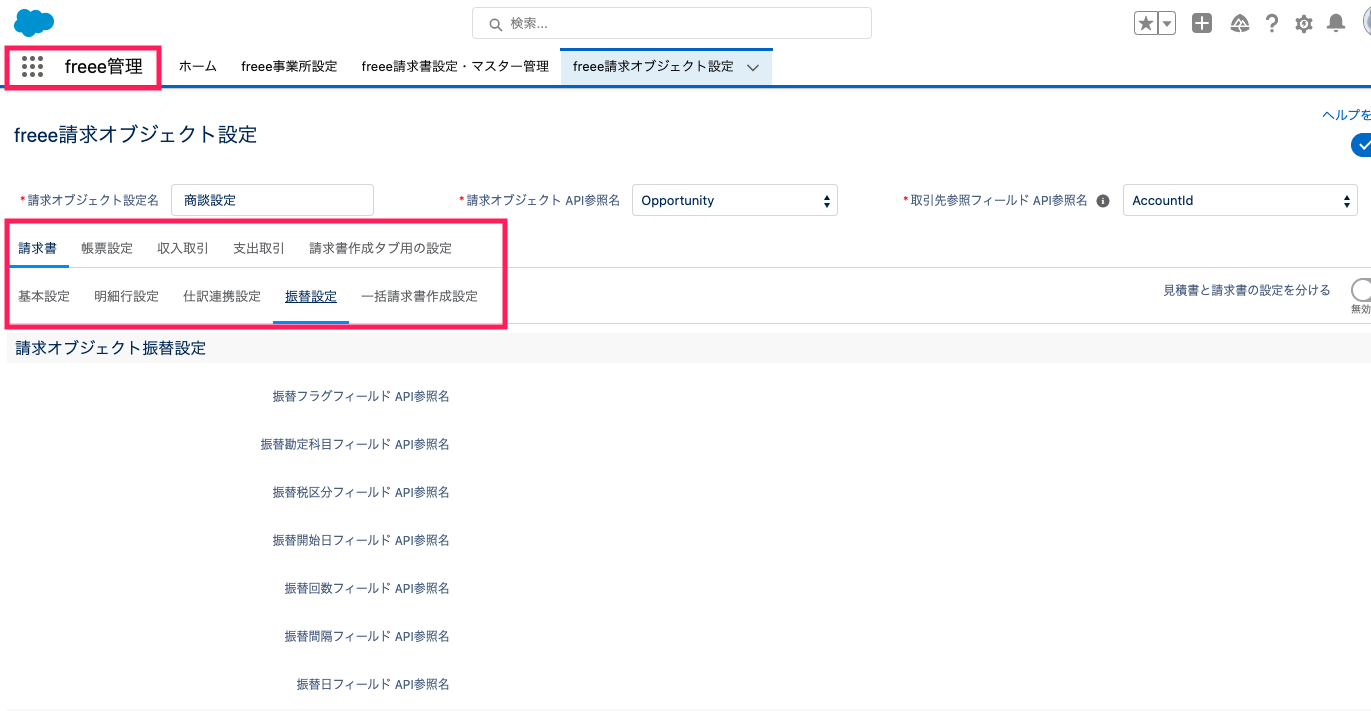1371x711 pixels.
Task: Open the Salesforce Trailhead guidance icon
Action: pos(1240,23)
